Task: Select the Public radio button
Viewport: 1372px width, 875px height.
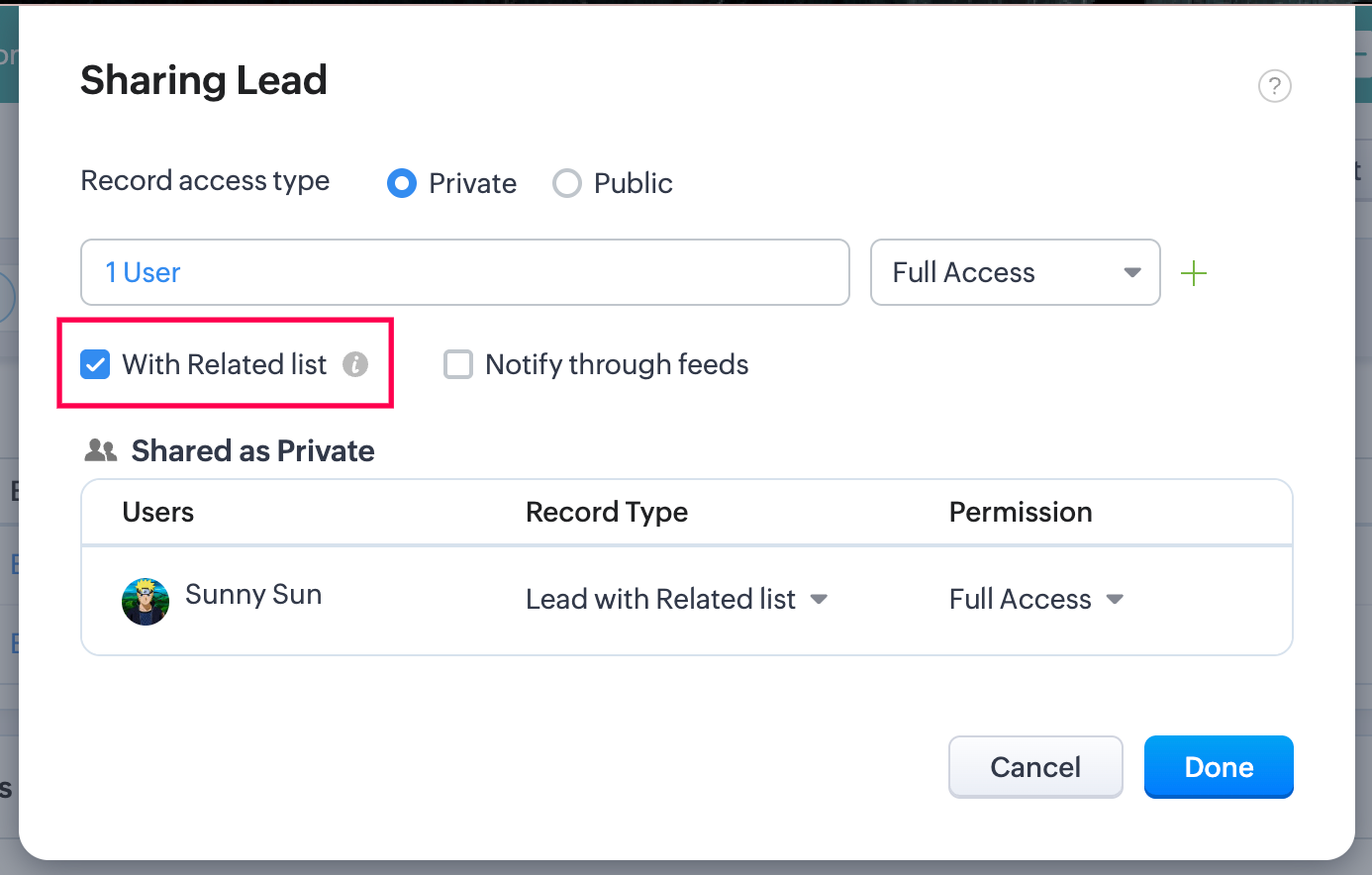Action: click(566, 183)
